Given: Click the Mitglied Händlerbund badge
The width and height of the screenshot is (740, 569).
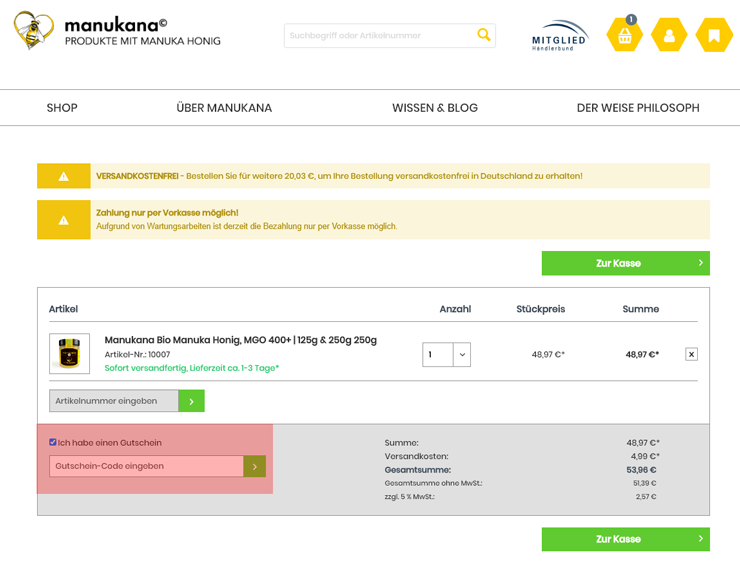Looking at the screenshot, I should click(x=559, y=35).
